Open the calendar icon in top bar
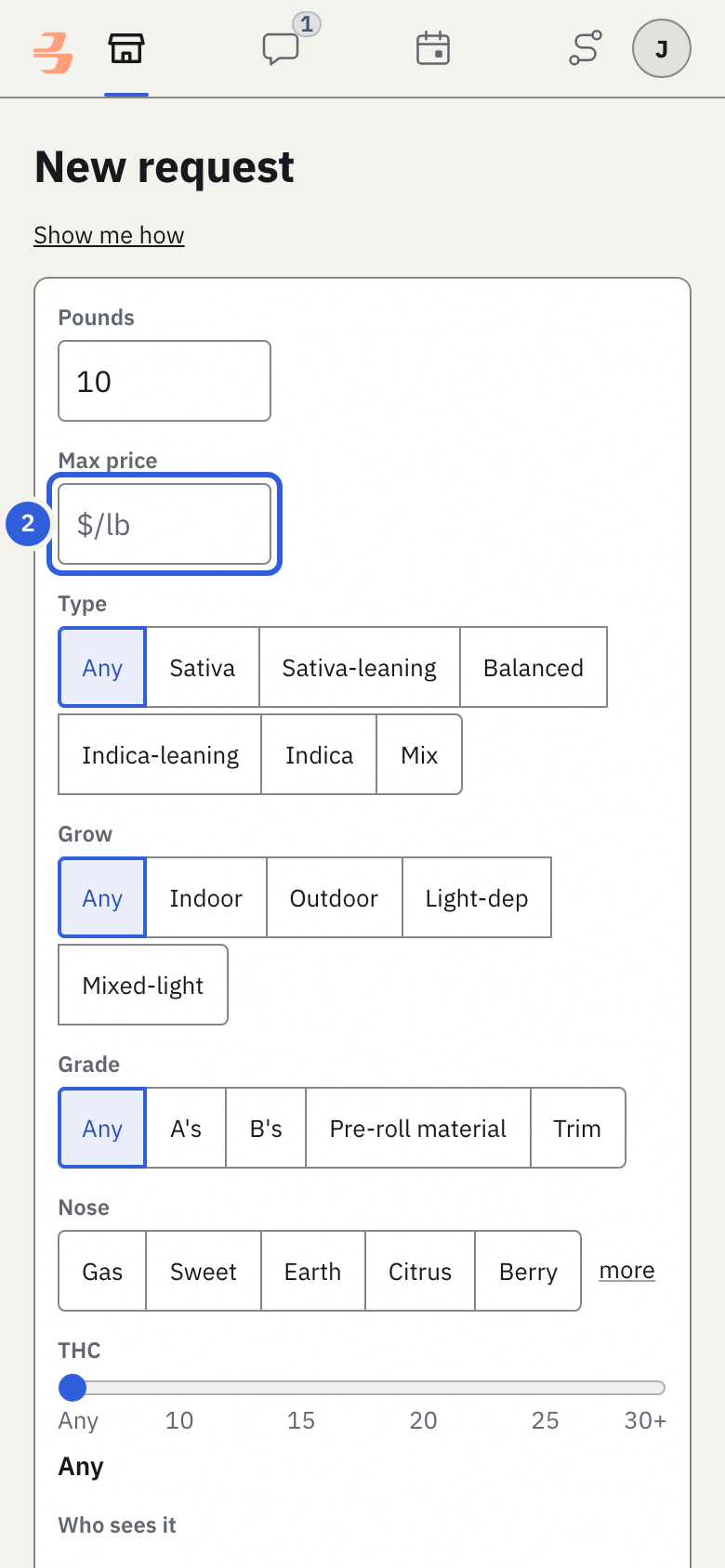 click(x=433, y=48)
